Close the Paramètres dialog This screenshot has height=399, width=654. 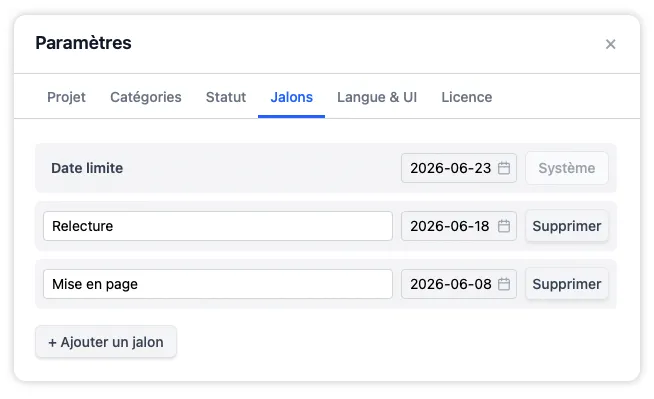[610, 44]
